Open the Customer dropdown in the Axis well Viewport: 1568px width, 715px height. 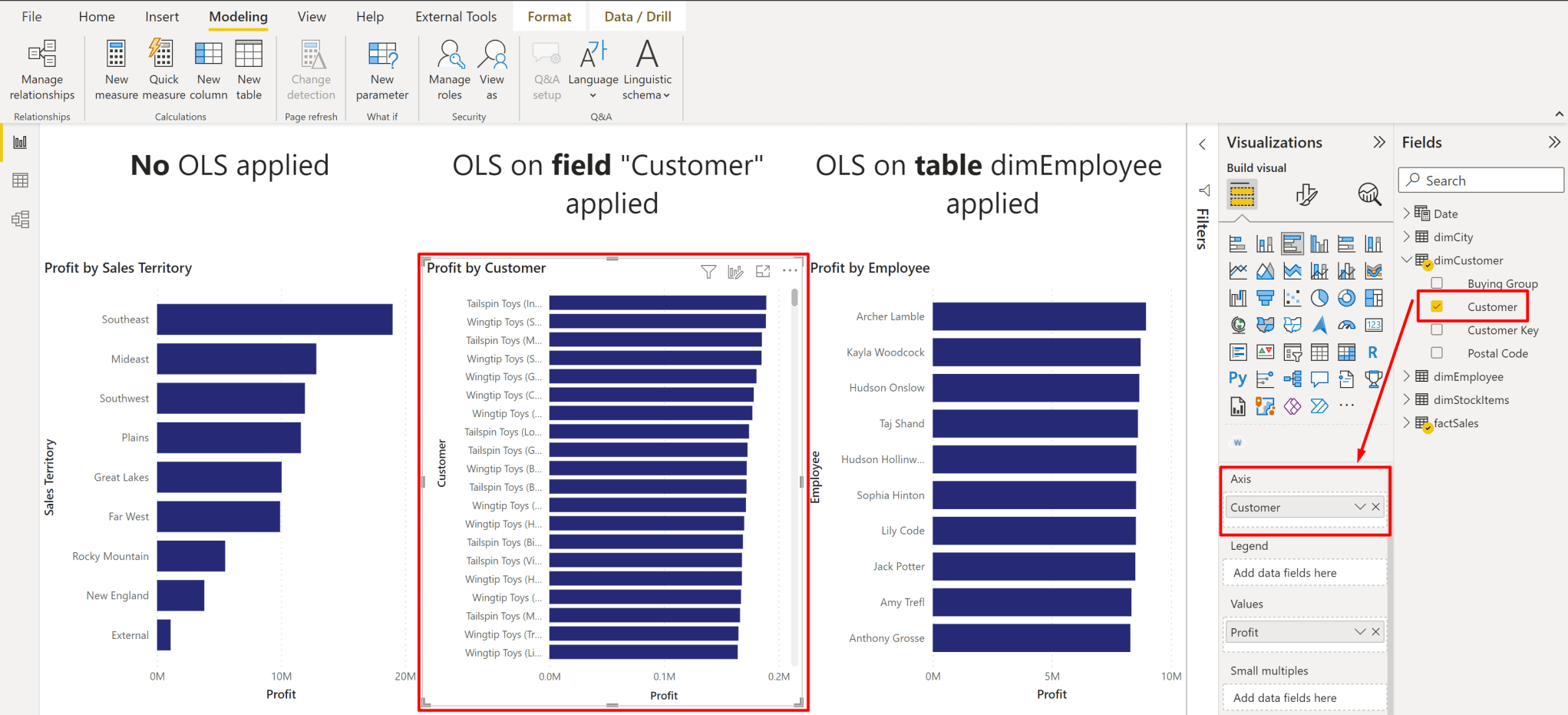pos(1358,507)
